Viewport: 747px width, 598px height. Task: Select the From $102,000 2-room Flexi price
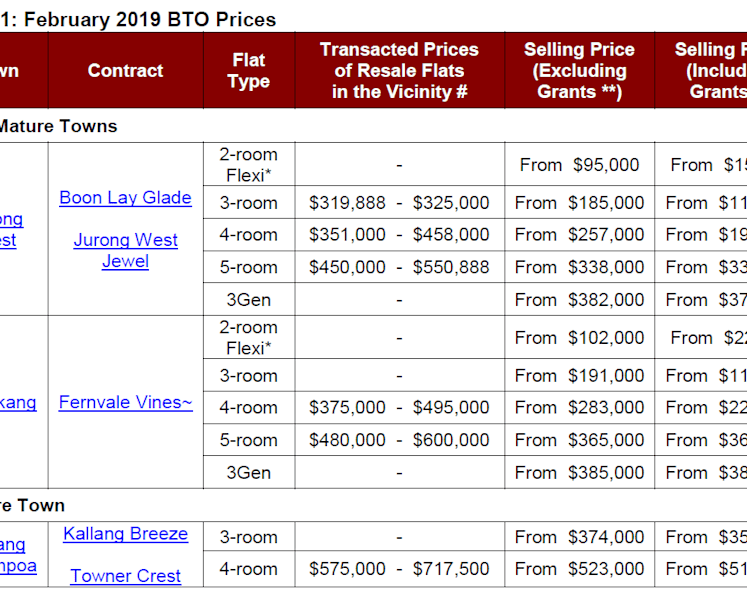(x=579, y=338)
